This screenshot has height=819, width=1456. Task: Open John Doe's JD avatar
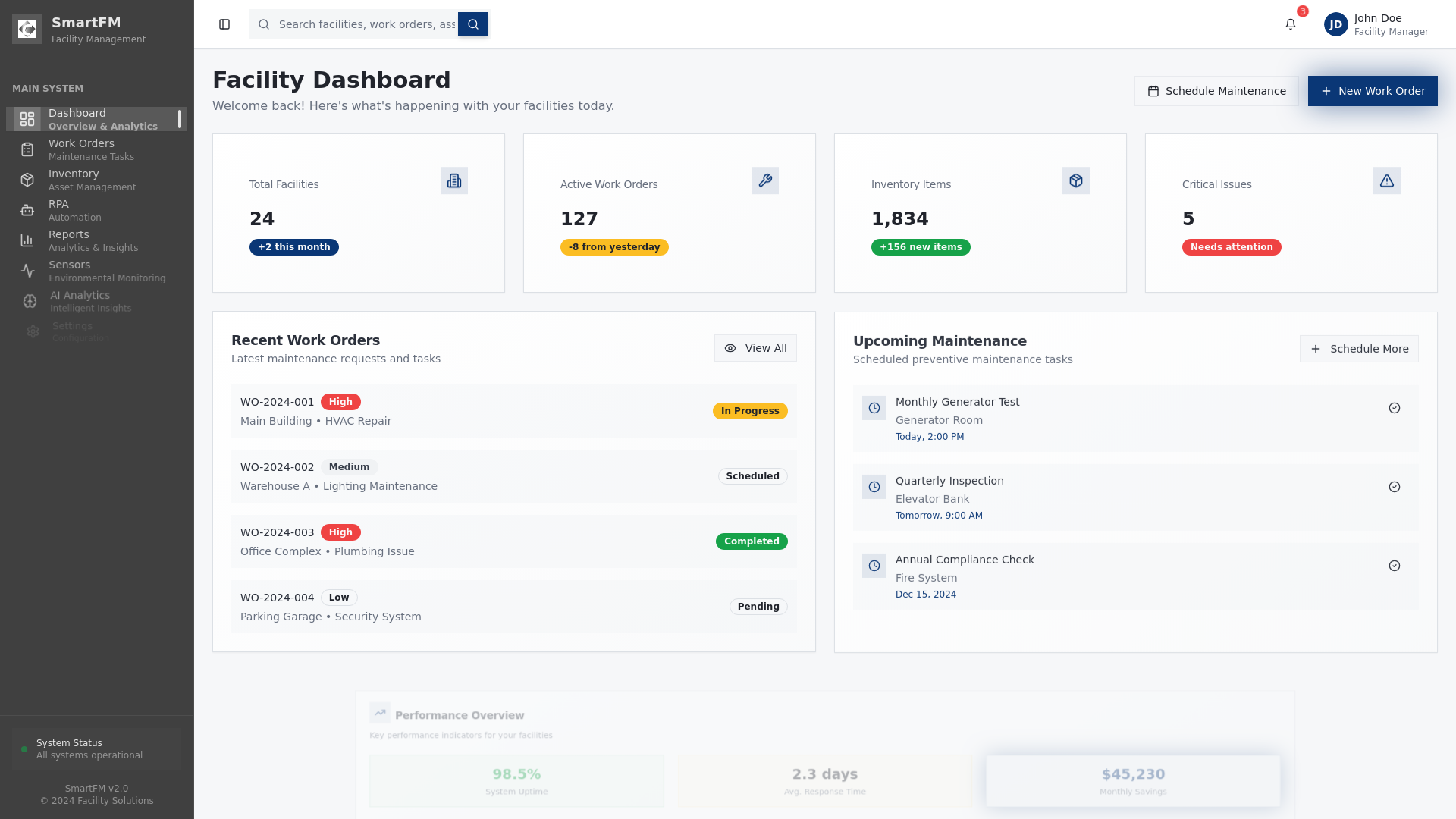click(x=1336, y=24)
